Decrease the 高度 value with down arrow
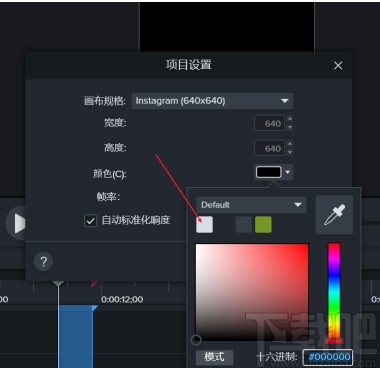The width and height of the screenshot is (380, 368). (x=290, y=152)
